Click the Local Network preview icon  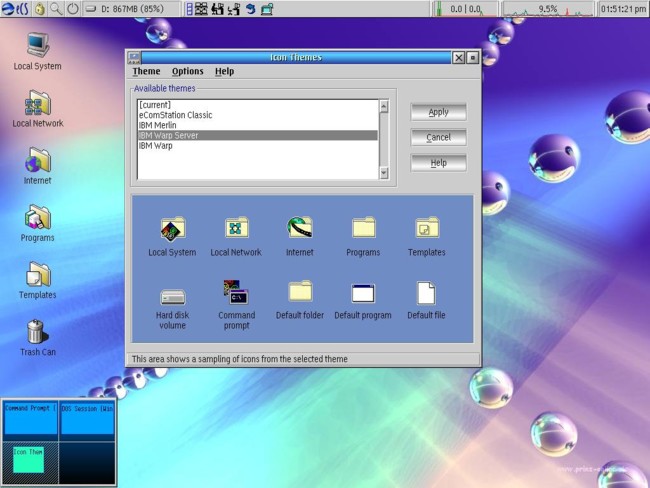click(236, 228)
